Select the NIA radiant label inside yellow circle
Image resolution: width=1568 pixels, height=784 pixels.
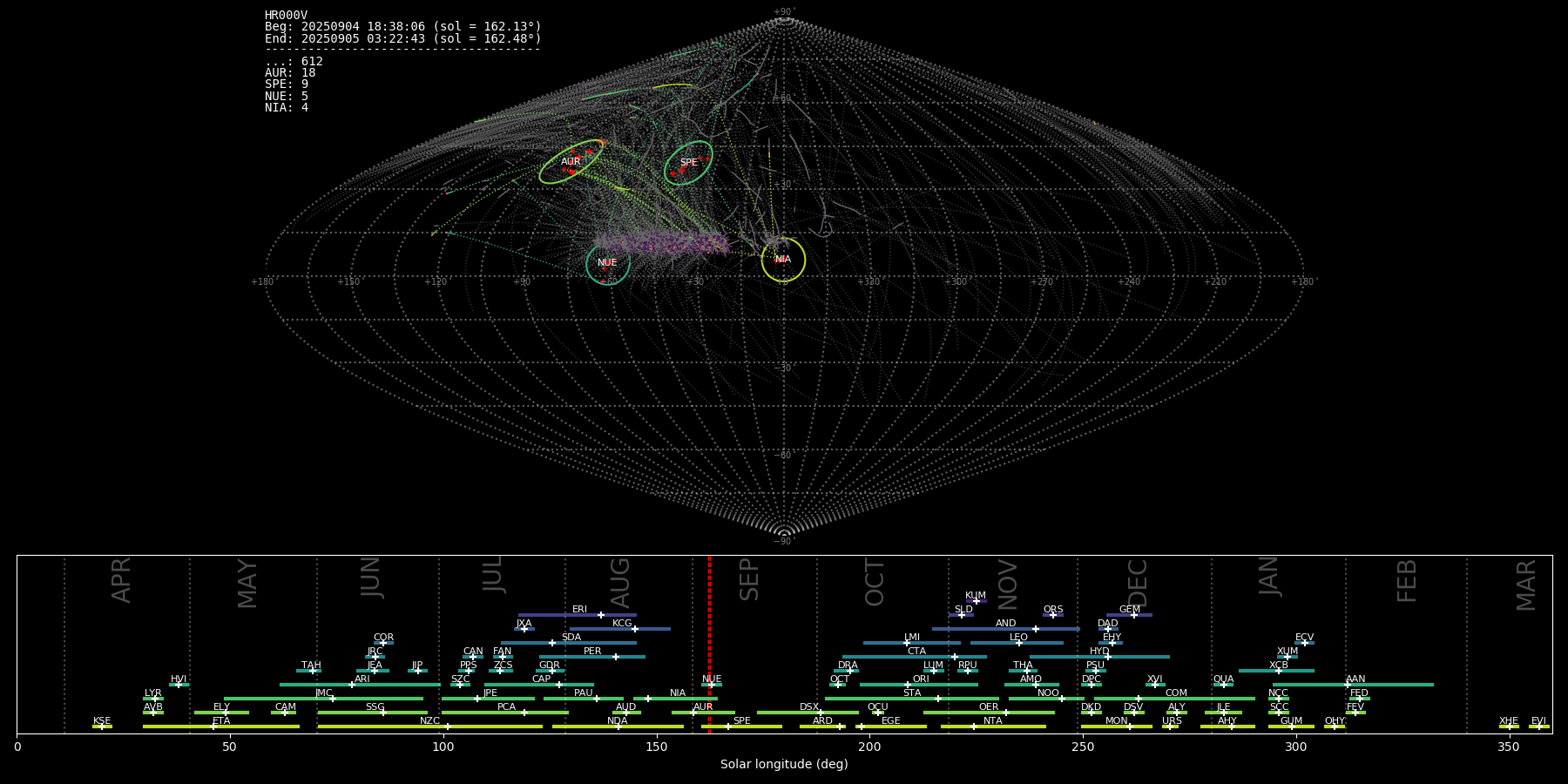pos(783,260)
